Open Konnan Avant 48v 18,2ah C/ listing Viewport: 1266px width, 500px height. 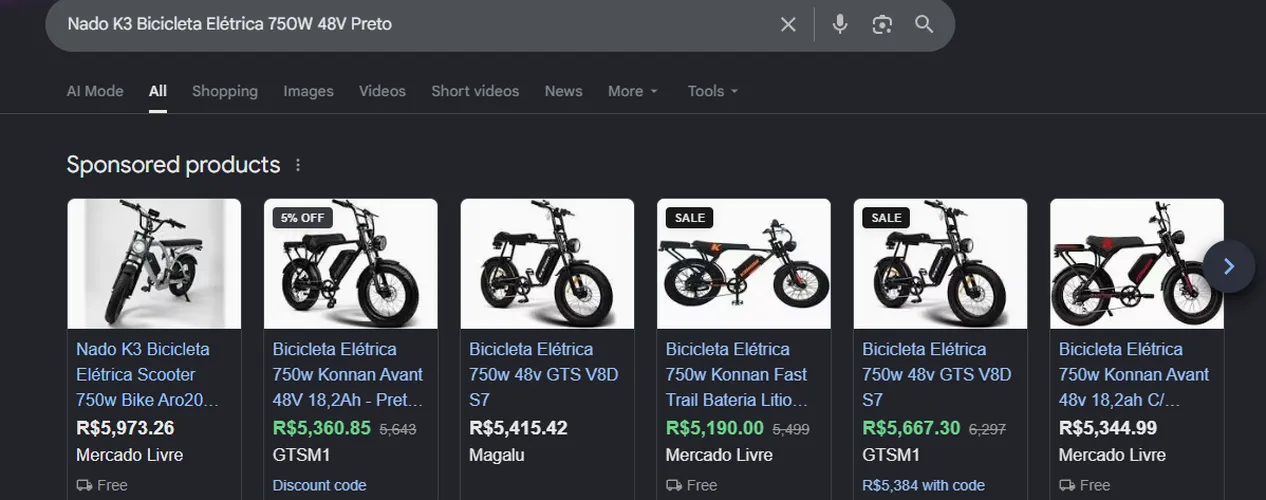(1134, 374)
